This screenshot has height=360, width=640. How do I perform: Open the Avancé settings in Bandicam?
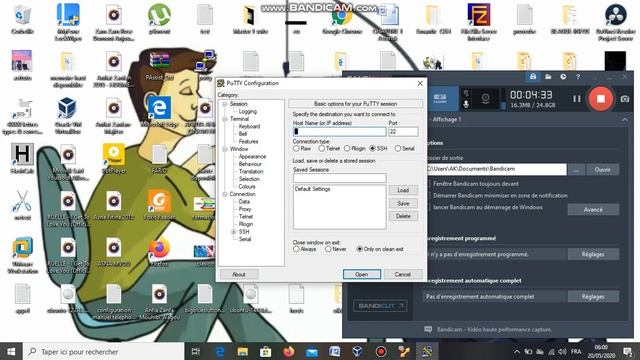click(593, 209)
